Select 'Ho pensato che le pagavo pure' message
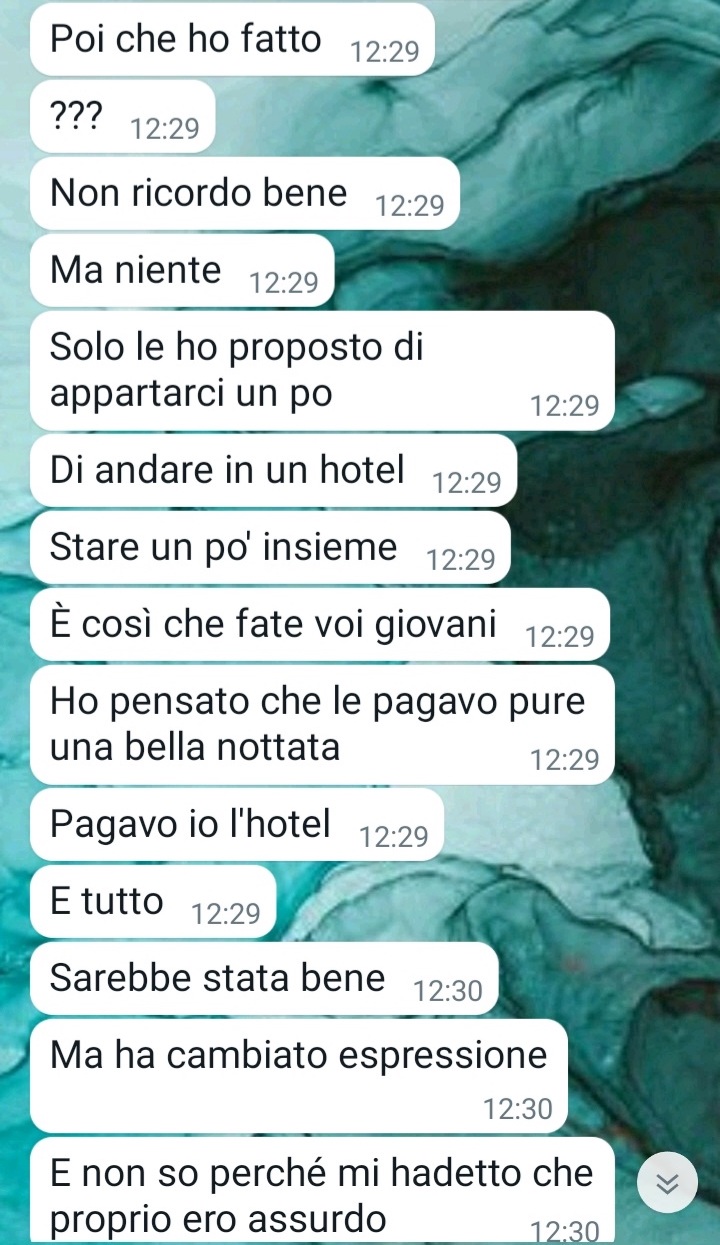The width and height of the screenshot is (720, 1245). pyautogui.click(x=322, y=725)
